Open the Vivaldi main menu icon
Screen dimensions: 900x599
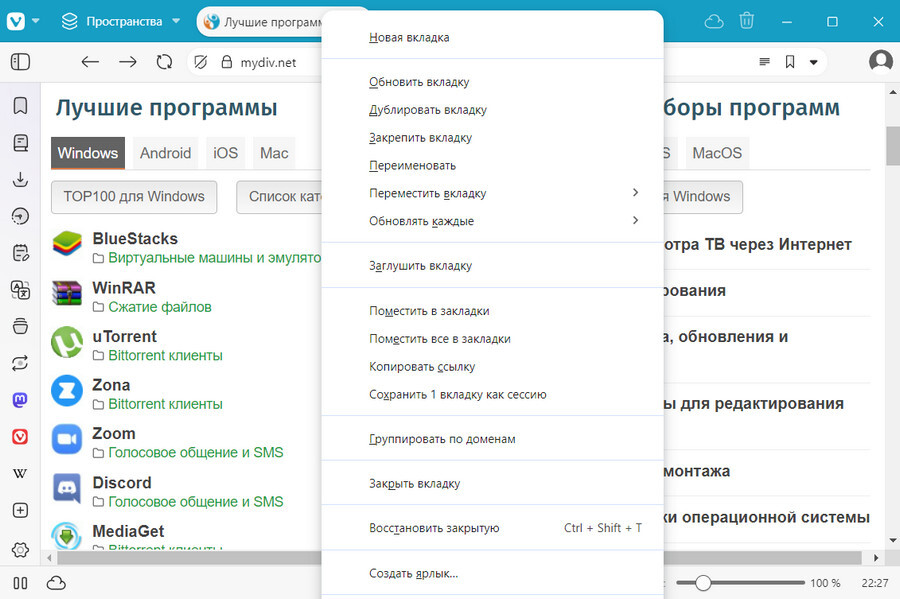click(16, 21)
